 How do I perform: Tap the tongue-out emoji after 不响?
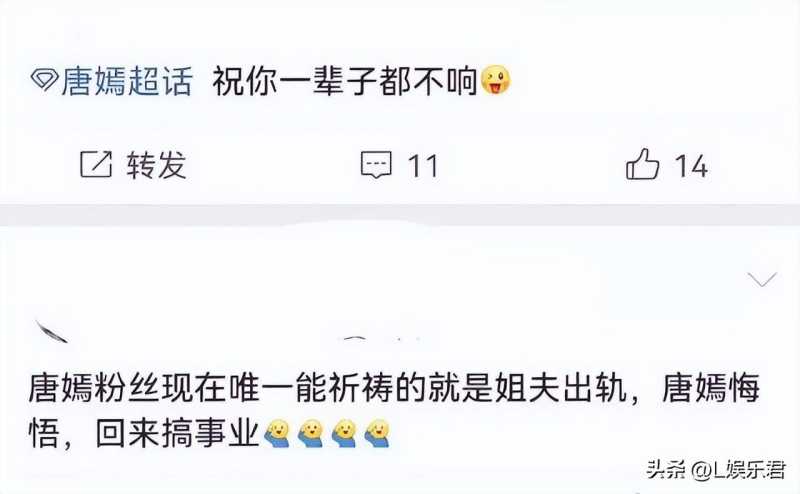(x=495, y=80)
